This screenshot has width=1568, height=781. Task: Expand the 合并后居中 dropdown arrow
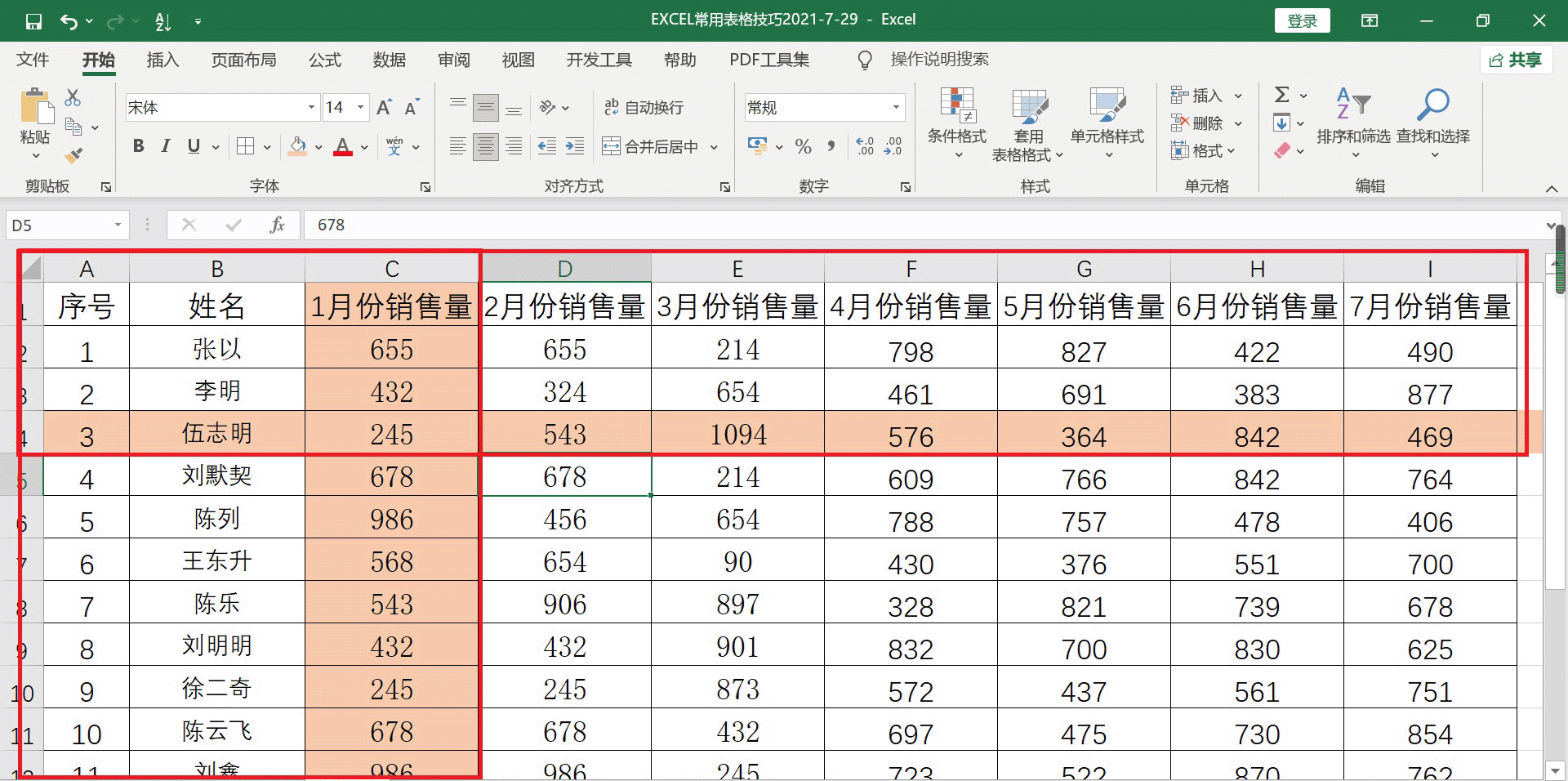(714, 147)
